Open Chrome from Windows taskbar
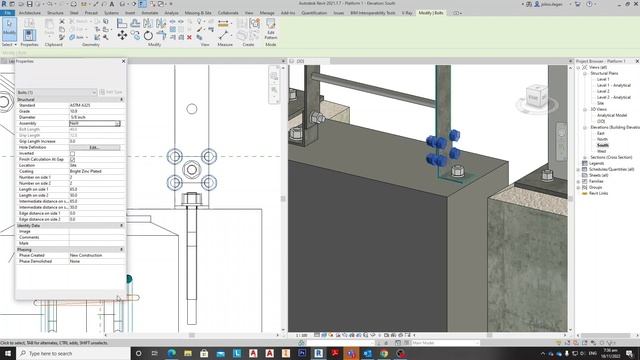Screen dimensions: 640x360 click(x=384, y=353)
